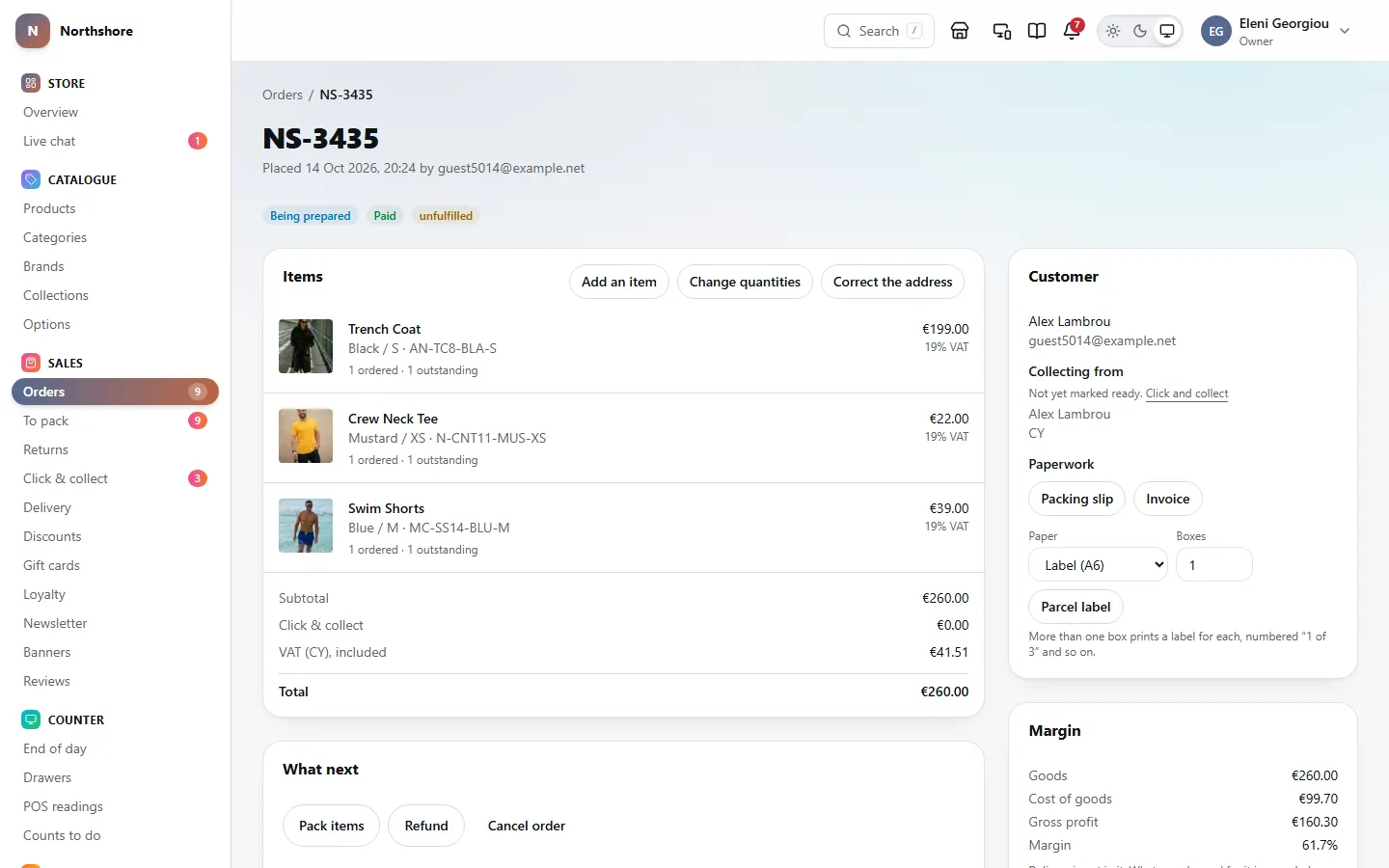The width and height of the screenshot is (1389, 868).
Task: Click the EG user avatar
Action: 1216,31
